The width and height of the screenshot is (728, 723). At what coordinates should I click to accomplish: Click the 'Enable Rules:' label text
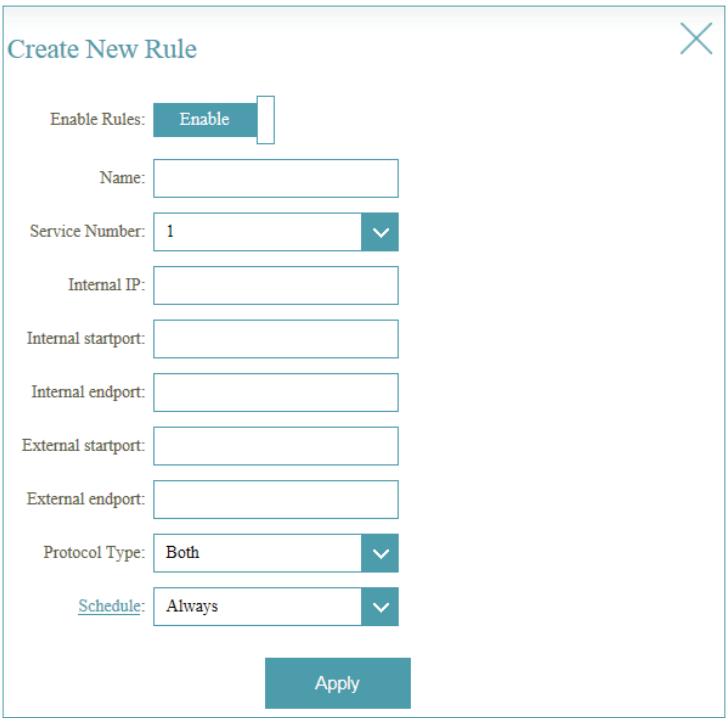pos(97,120)
